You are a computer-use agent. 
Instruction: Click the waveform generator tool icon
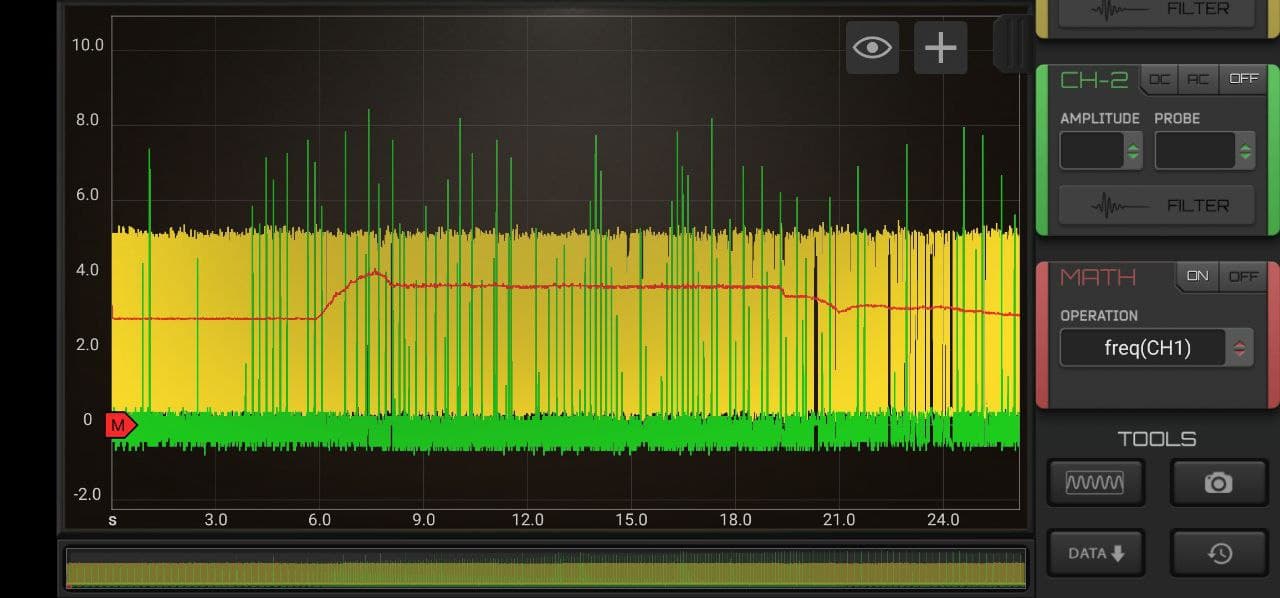(x=1095, y=483)
